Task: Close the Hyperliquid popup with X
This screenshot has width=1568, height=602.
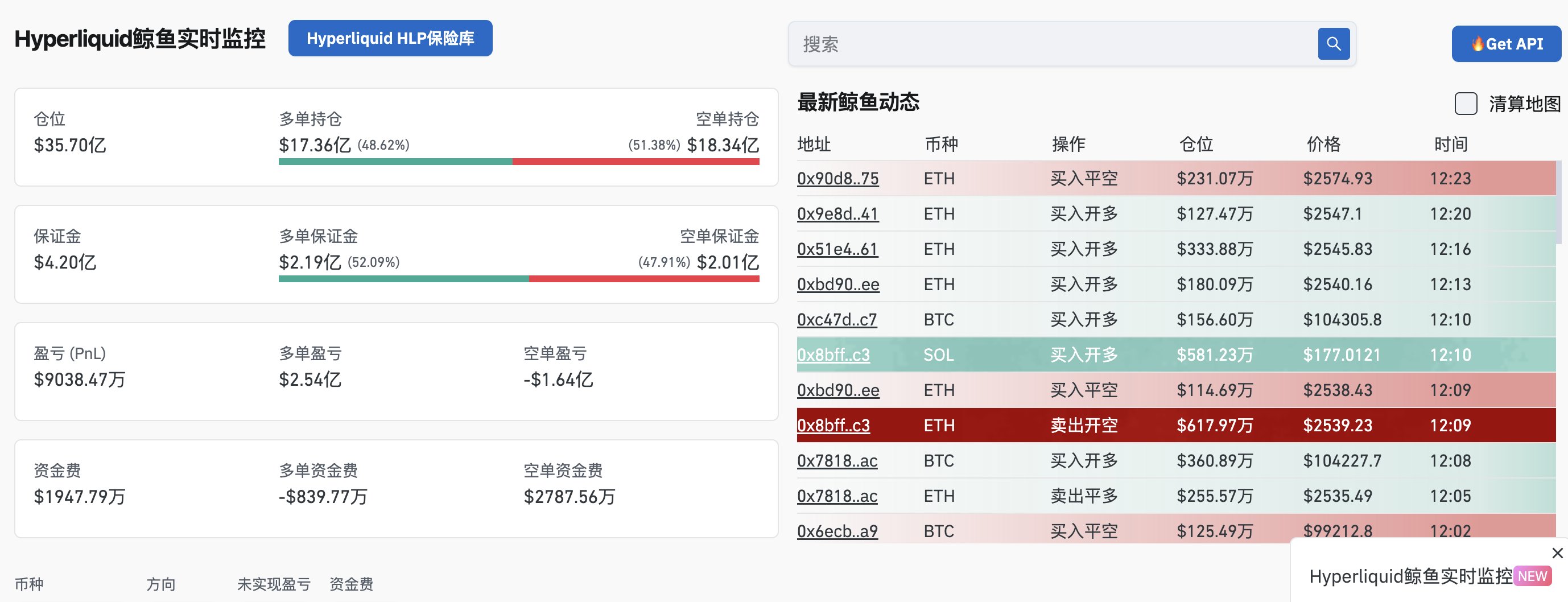Action: tap(1557, 552)
